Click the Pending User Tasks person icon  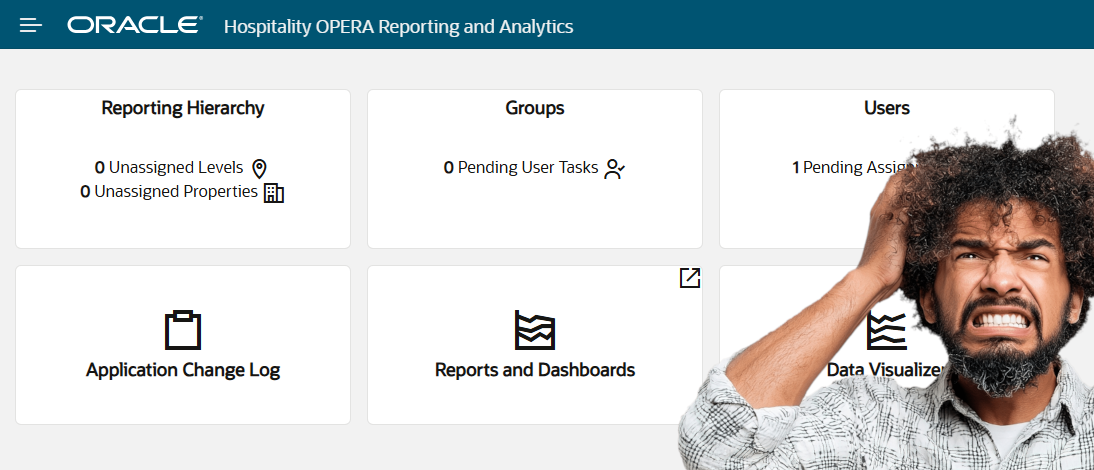coord(615,169)
